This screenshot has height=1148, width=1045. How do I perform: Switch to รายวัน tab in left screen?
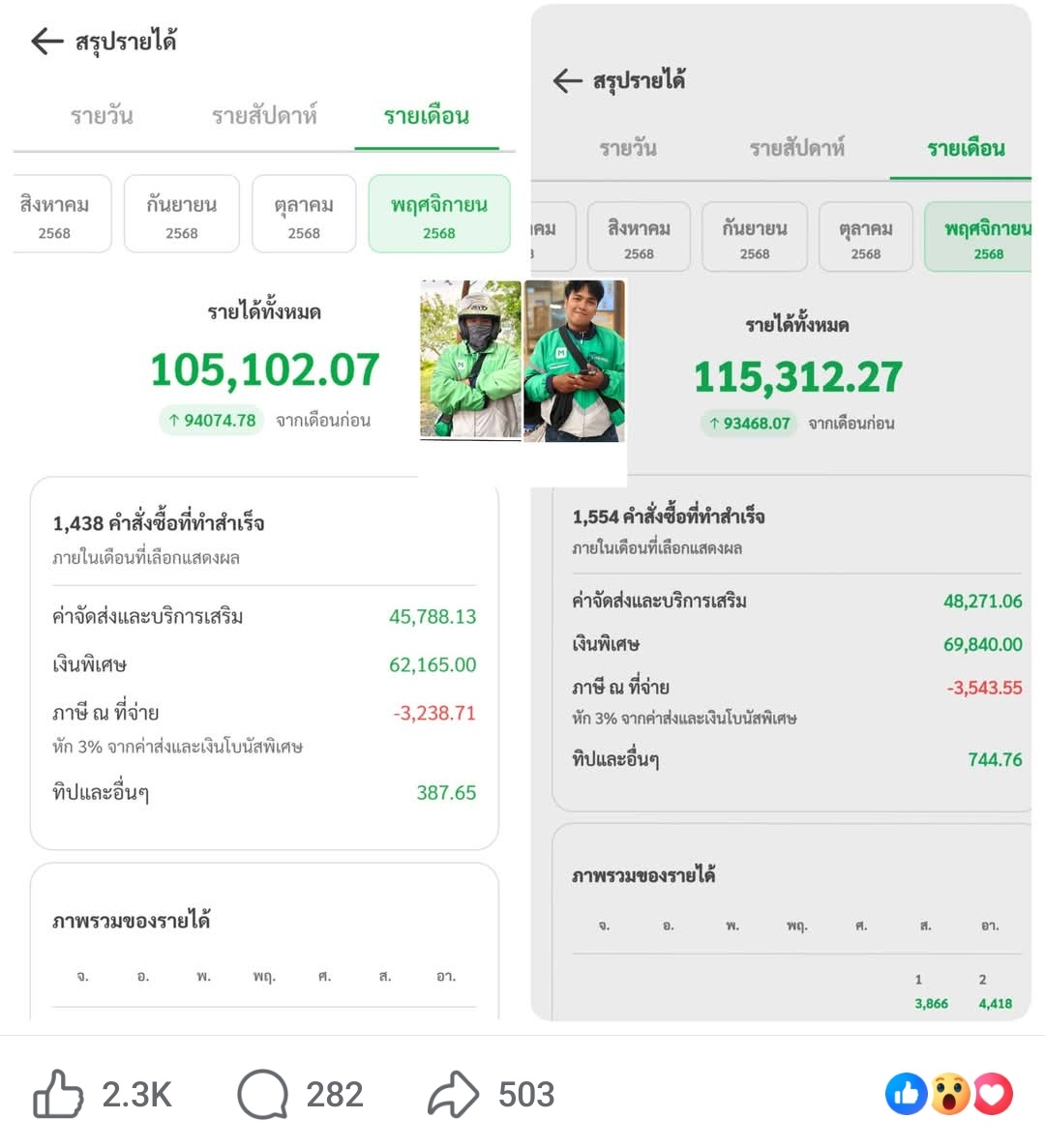click(102, 116)
